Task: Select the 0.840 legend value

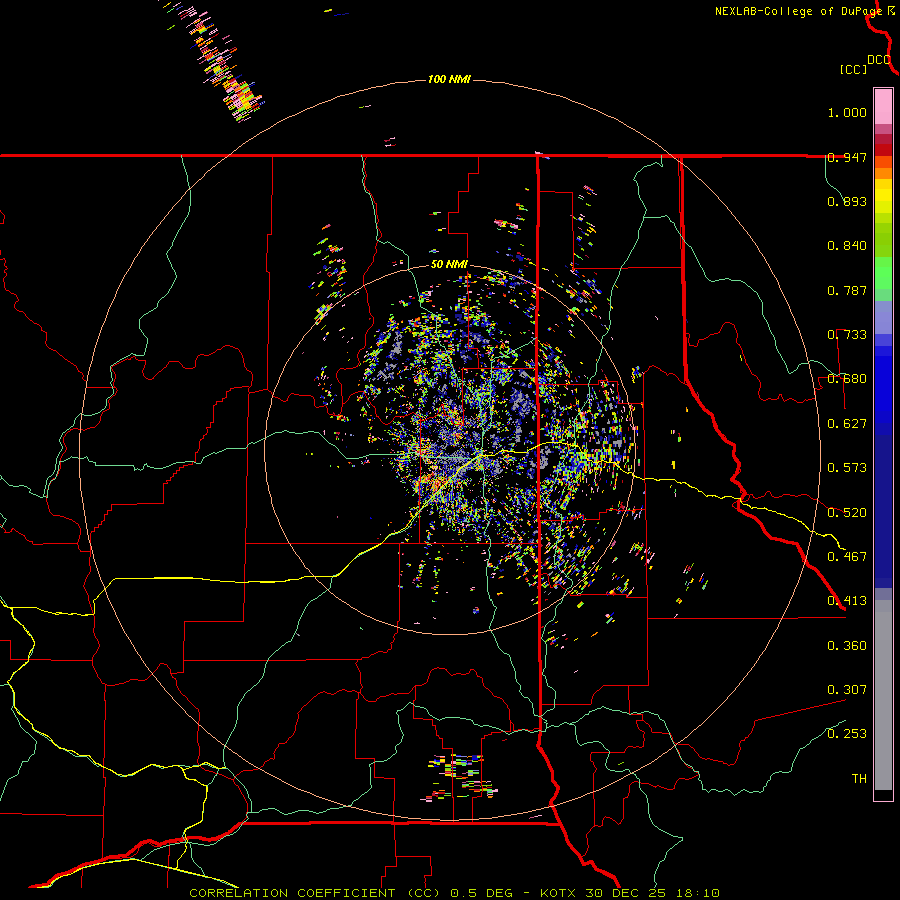Action: click(847, 246)
